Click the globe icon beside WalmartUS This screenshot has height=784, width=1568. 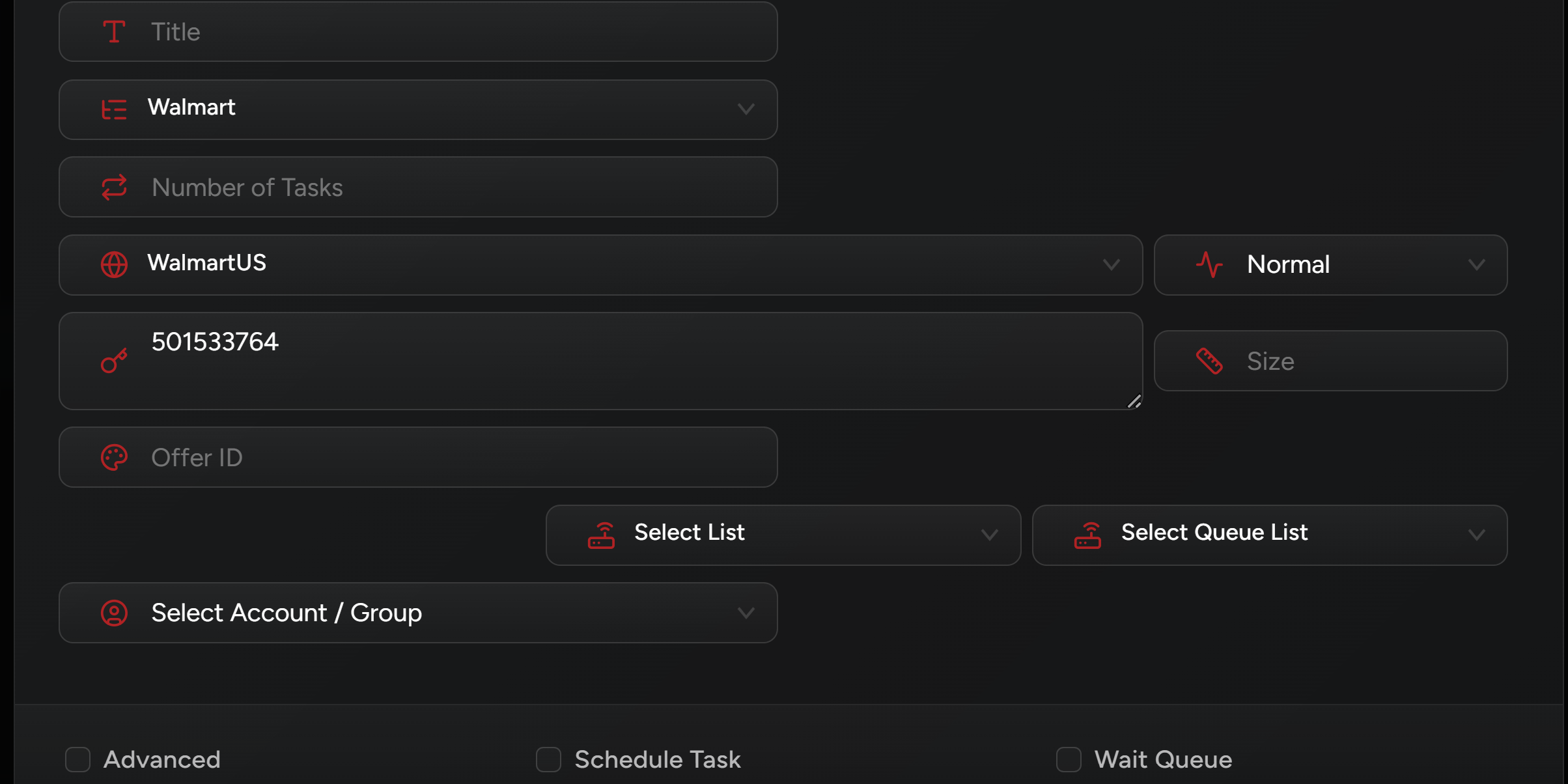click(114, 265)
